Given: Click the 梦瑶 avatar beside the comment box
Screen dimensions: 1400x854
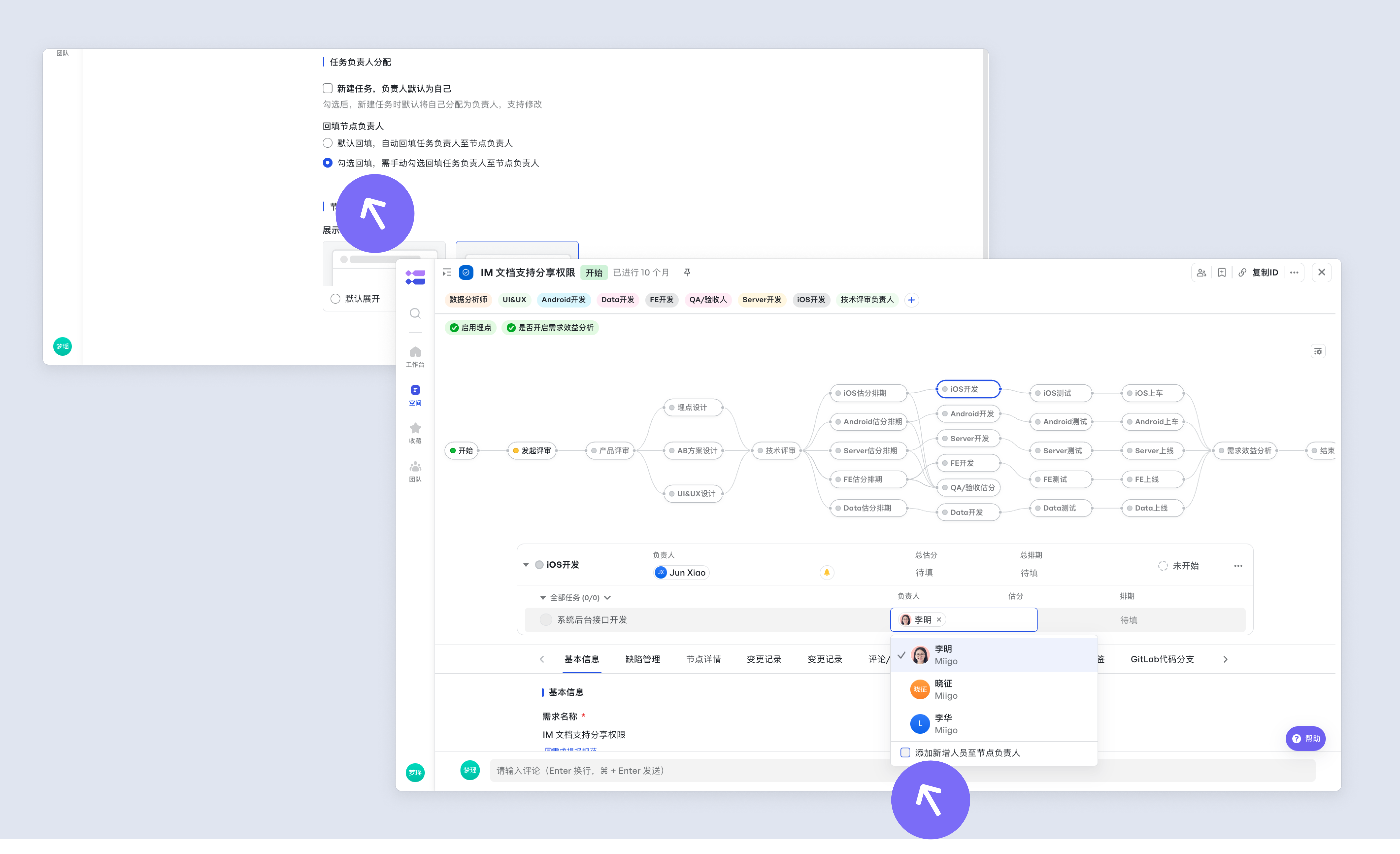Looking at the screenshot, I should coord(470,770).
